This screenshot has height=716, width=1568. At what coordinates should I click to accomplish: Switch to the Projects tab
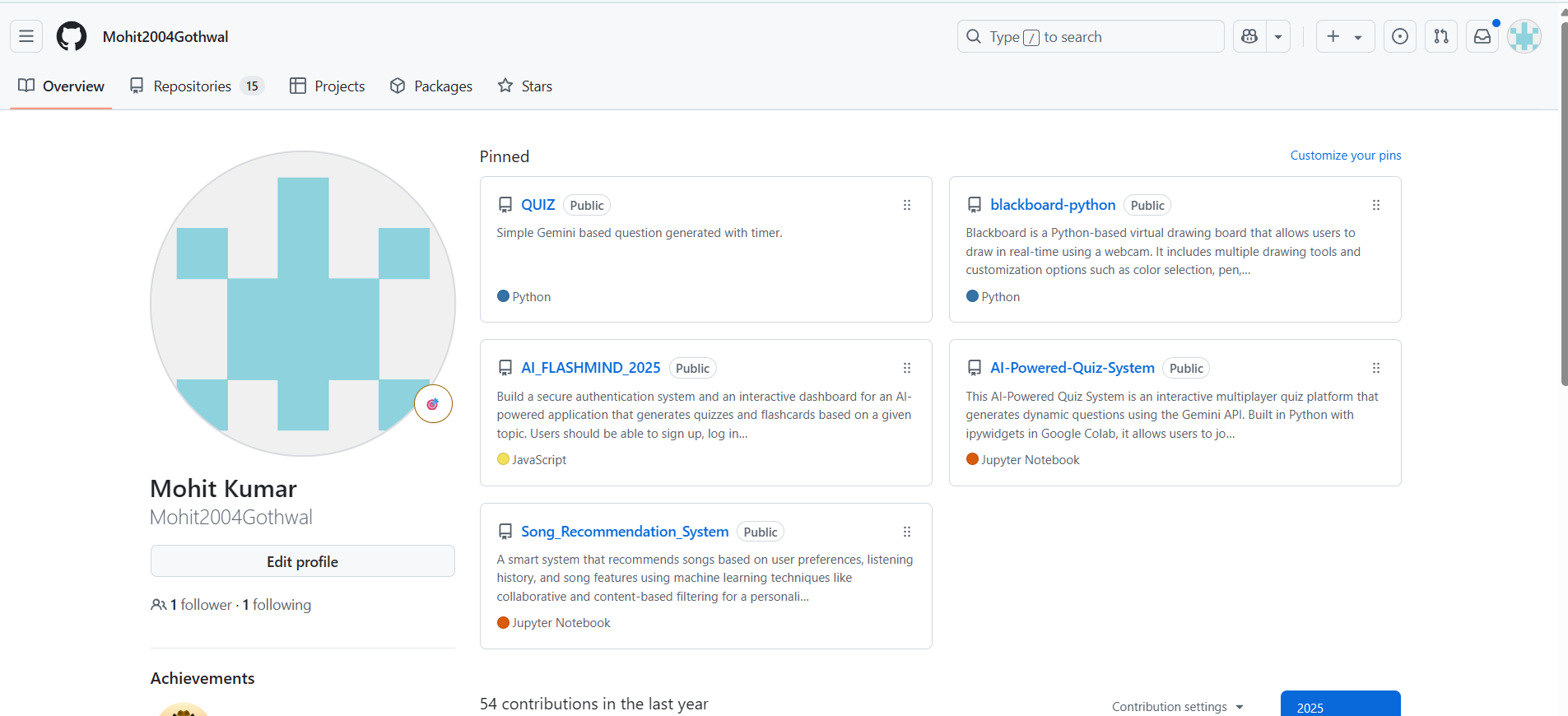pyautogui.click(x=328, y=86)
